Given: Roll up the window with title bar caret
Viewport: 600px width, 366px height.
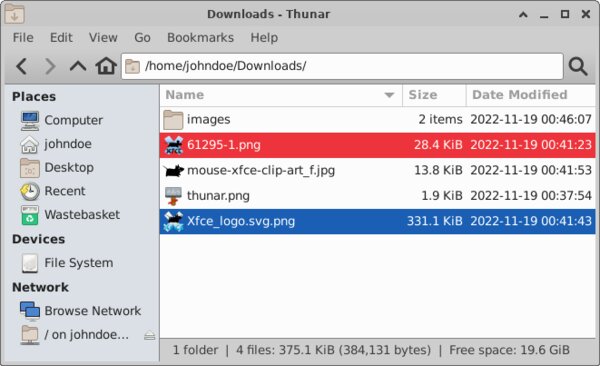Looking at the screenshot, I should coord(523,15).
